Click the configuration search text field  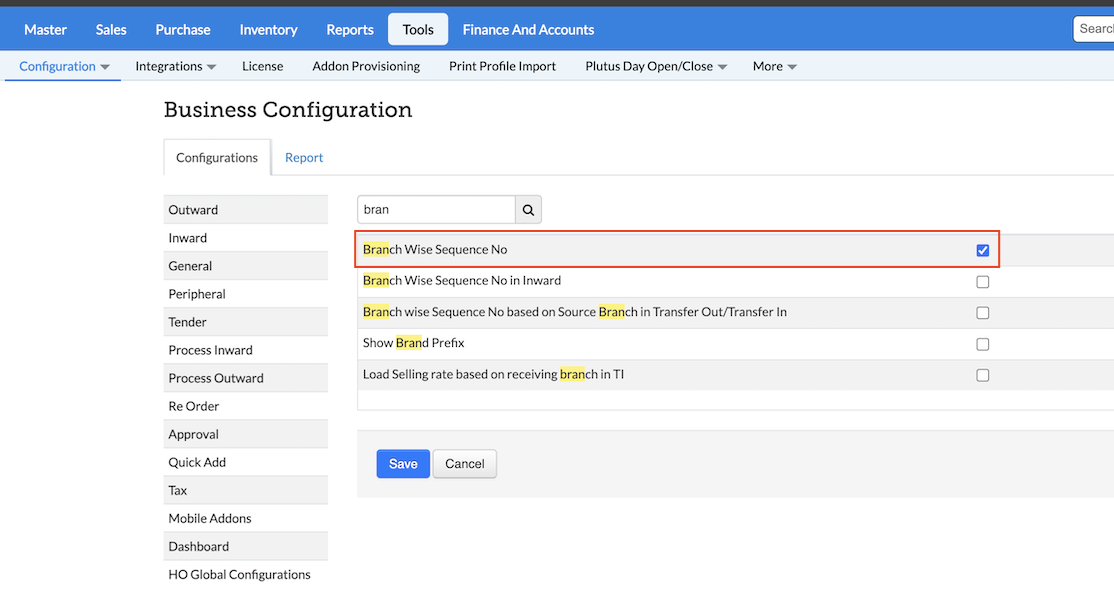click(436, 210)
